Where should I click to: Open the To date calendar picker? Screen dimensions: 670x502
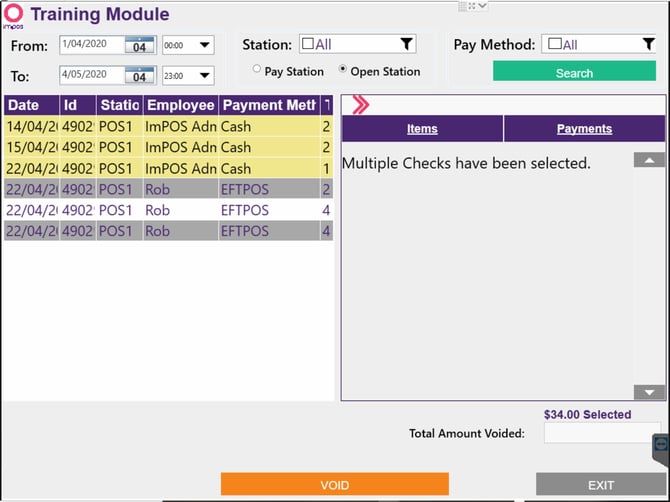[x=139, y=75]
